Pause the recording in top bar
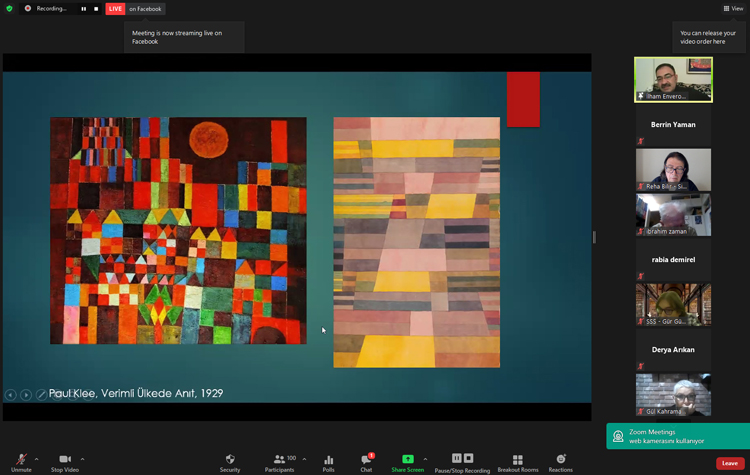 coord(84,9)
